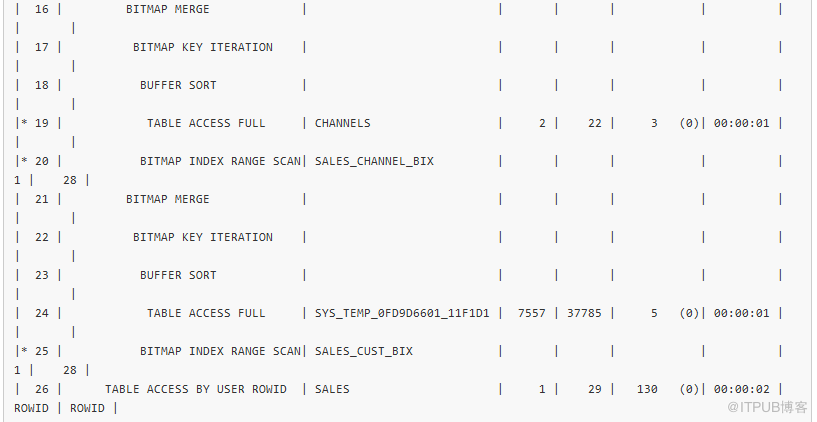Click TABLE ACCESS FULL on row 24
Image resolution: width=817 pixels, height=422 pixels.
tap(206, 313)
